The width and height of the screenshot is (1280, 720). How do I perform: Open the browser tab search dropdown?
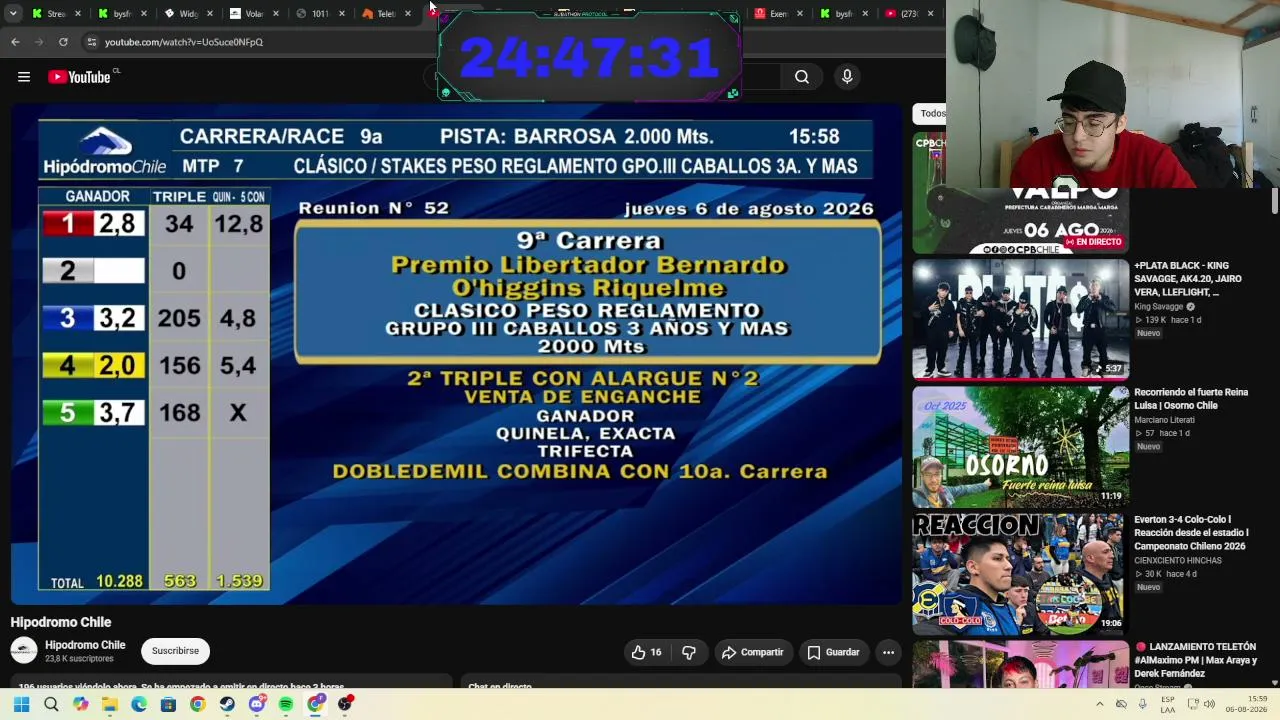[x=11, y=14]
